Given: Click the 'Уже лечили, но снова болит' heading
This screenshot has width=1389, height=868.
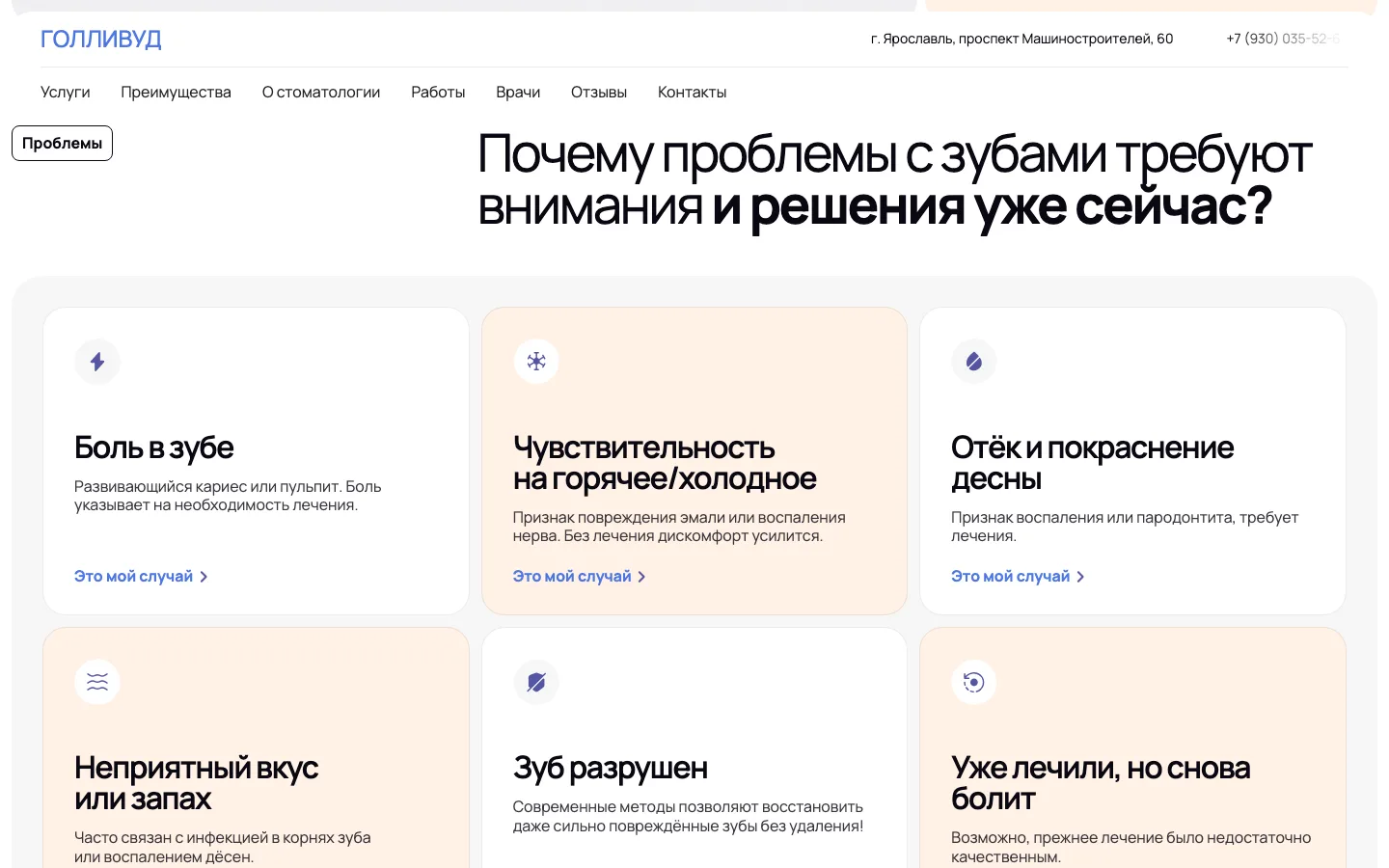Looking at the screenshot, I should [x=1101, y=783].
